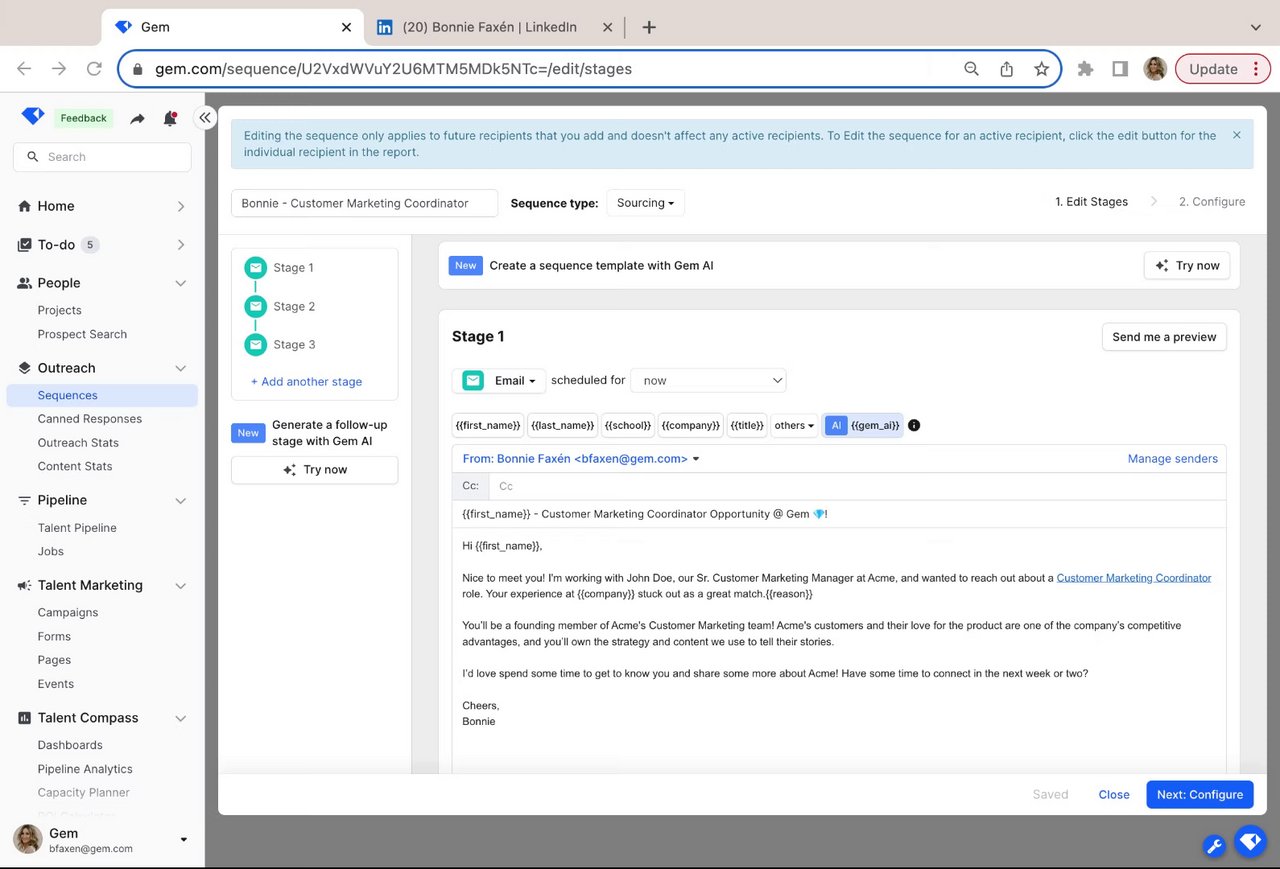
Task: Collapse the Talent Compass section
Action: (181, 718)
